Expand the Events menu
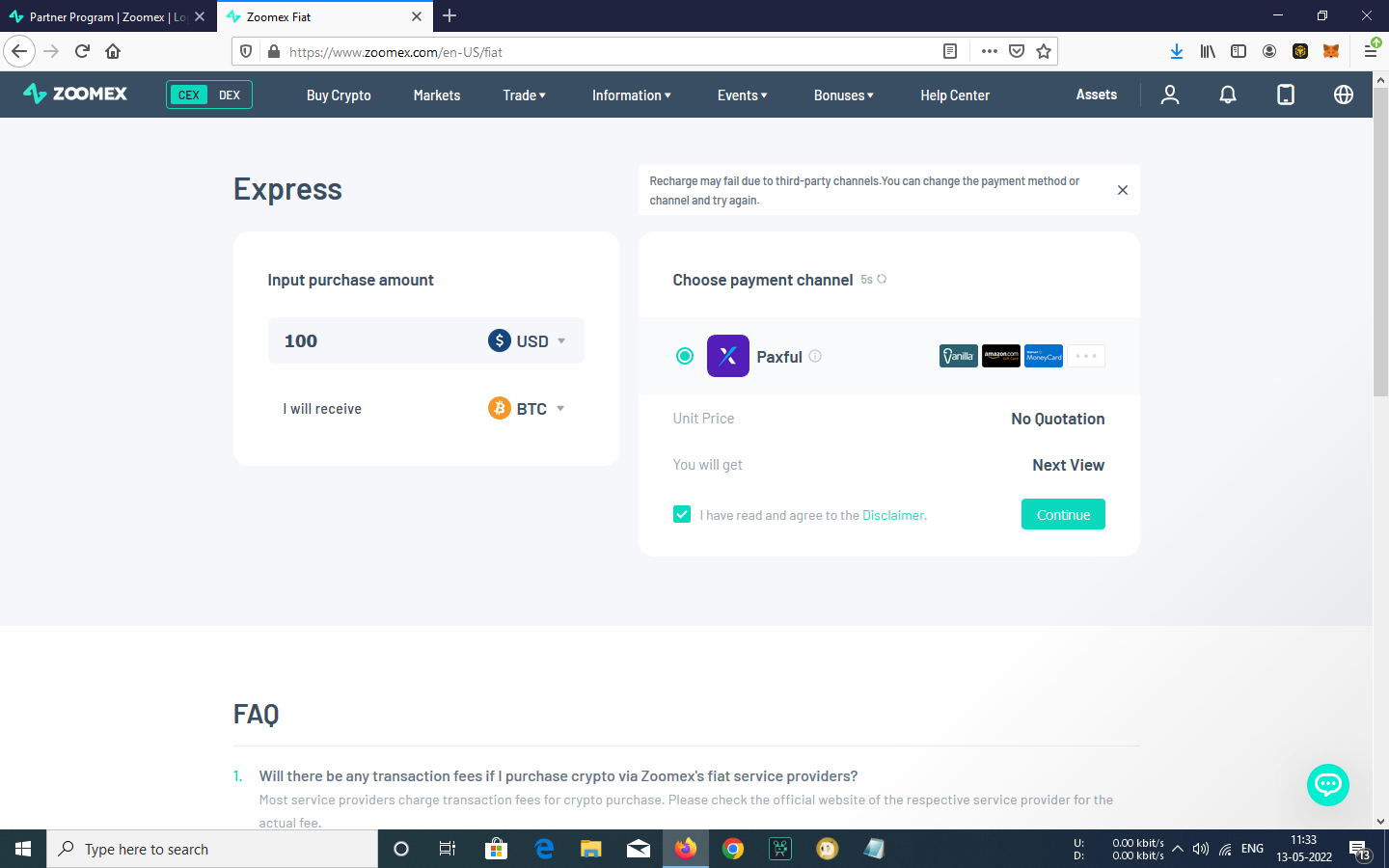 pyautogui.click(x=743, y=95)
